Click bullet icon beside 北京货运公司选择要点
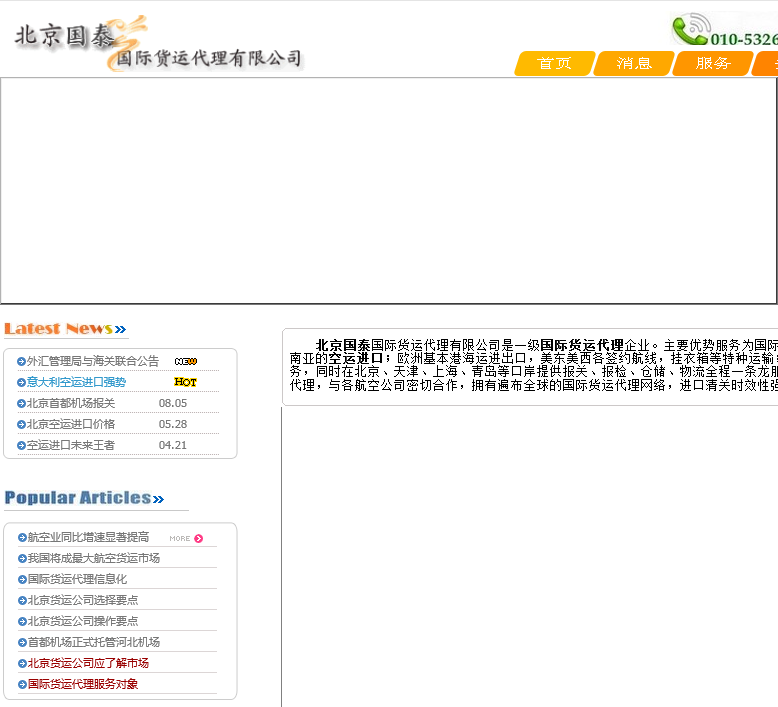The height and width of the screenshot is (707, 778). tap(22, 601)
